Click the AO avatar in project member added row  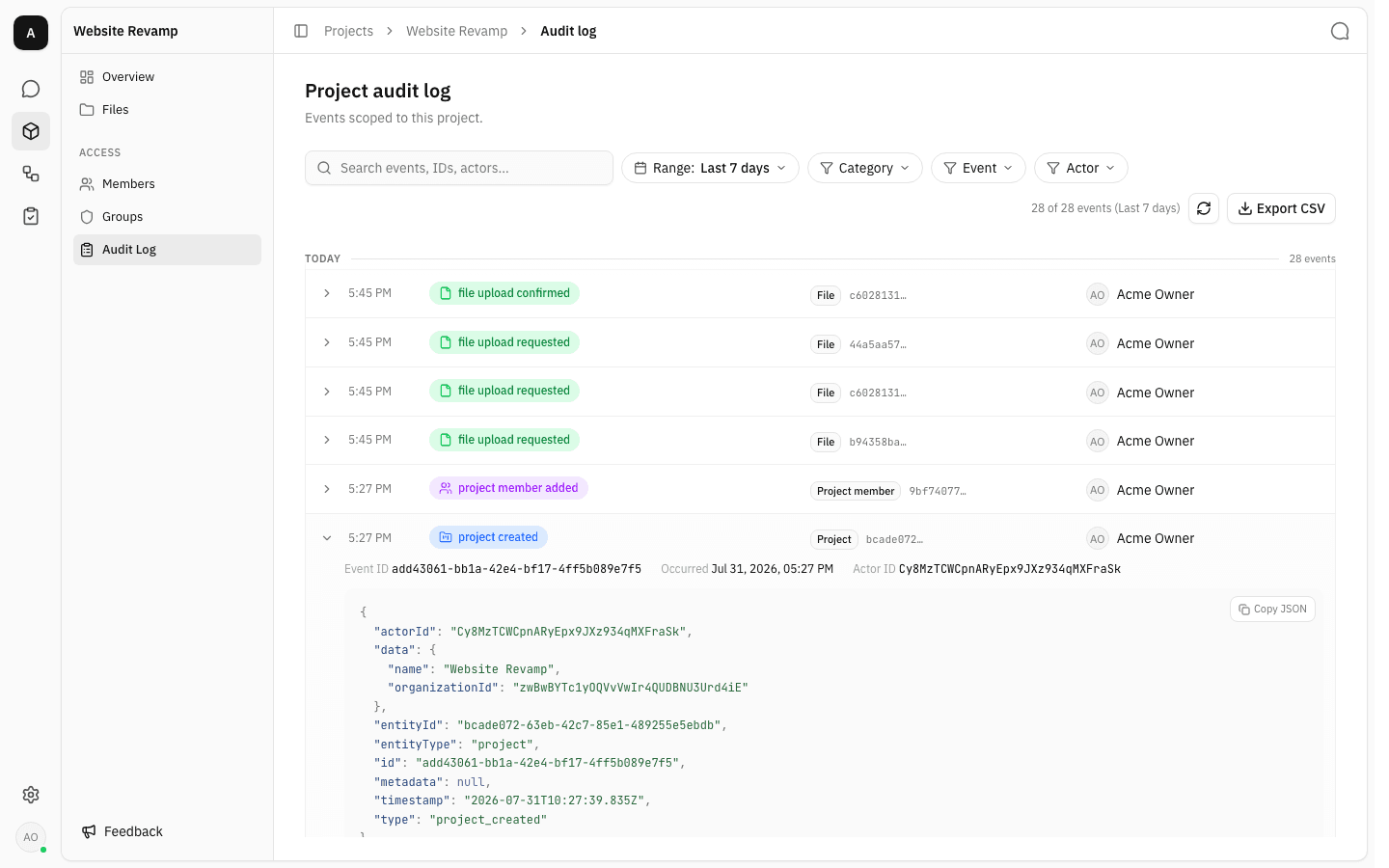coord(1097,490)
